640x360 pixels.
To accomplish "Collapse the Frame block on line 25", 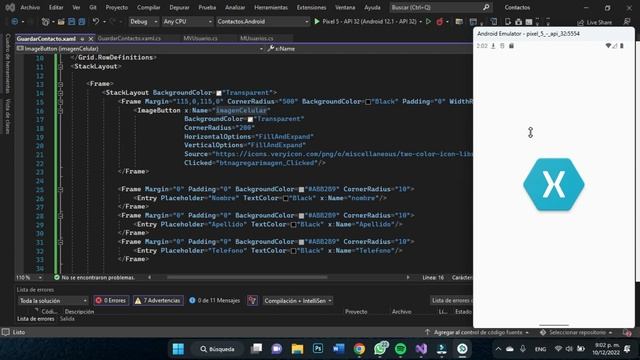I will tap(60, 189).
